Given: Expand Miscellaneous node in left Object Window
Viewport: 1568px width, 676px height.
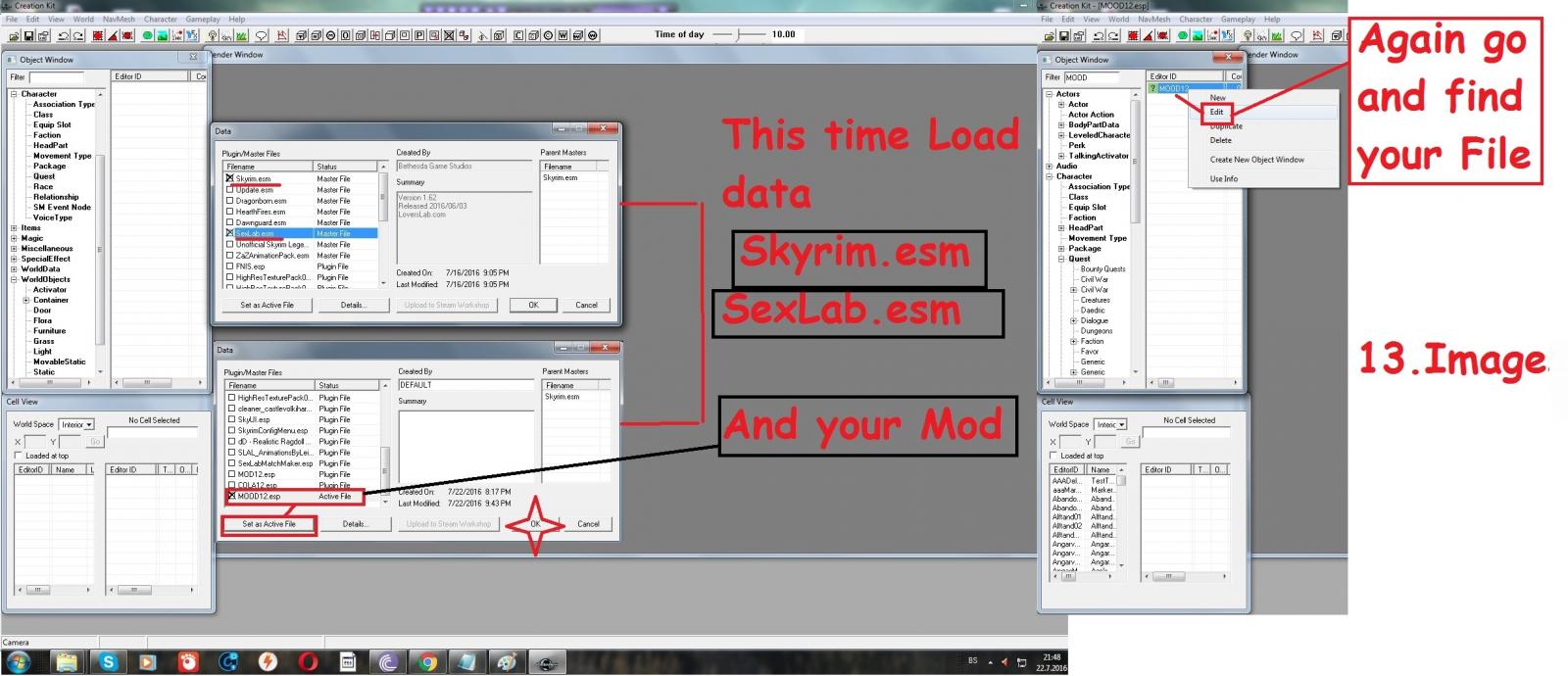Looking at the screenshot, I should (14, 249).
